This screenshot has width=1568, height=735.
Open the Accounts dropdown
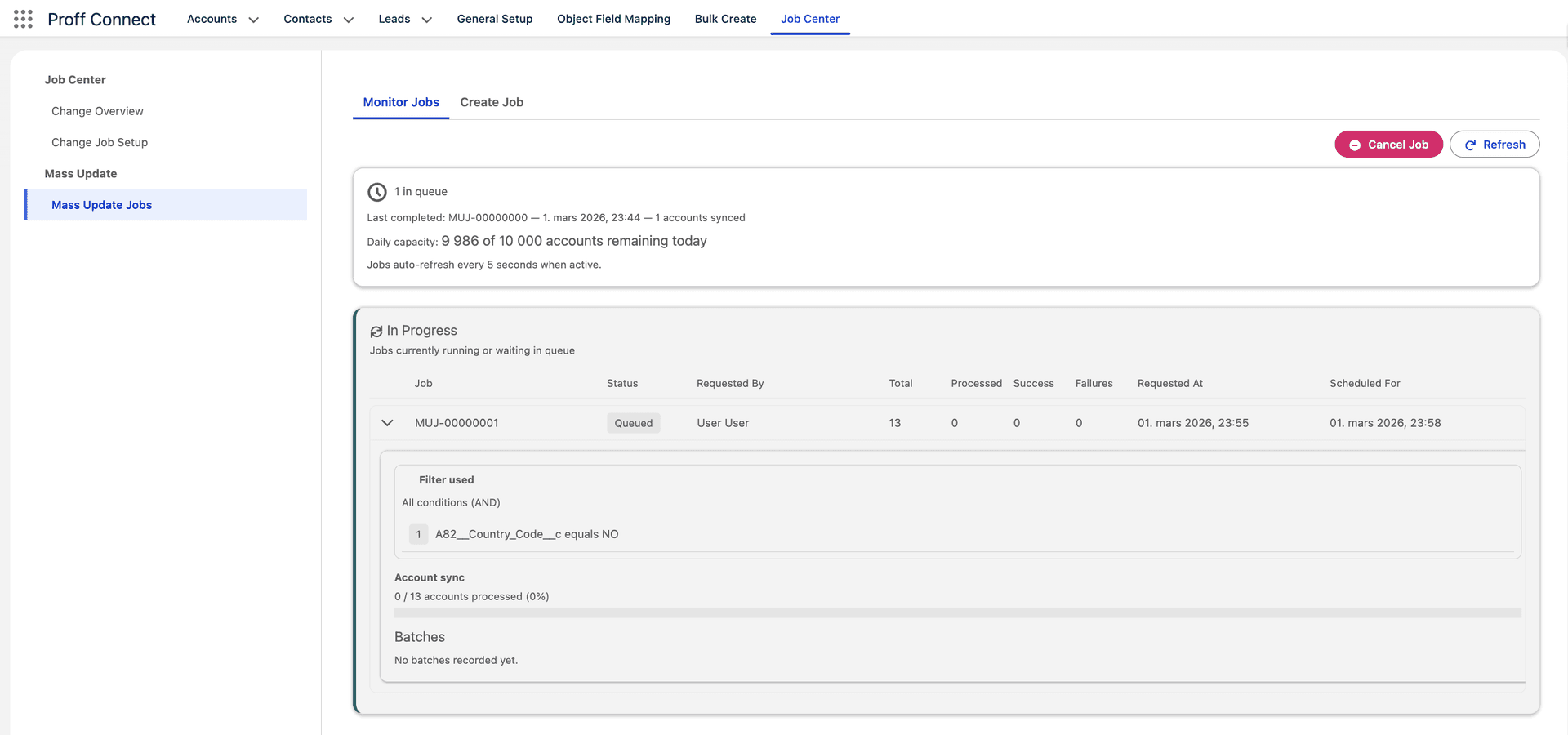click(x=222, y=18)
